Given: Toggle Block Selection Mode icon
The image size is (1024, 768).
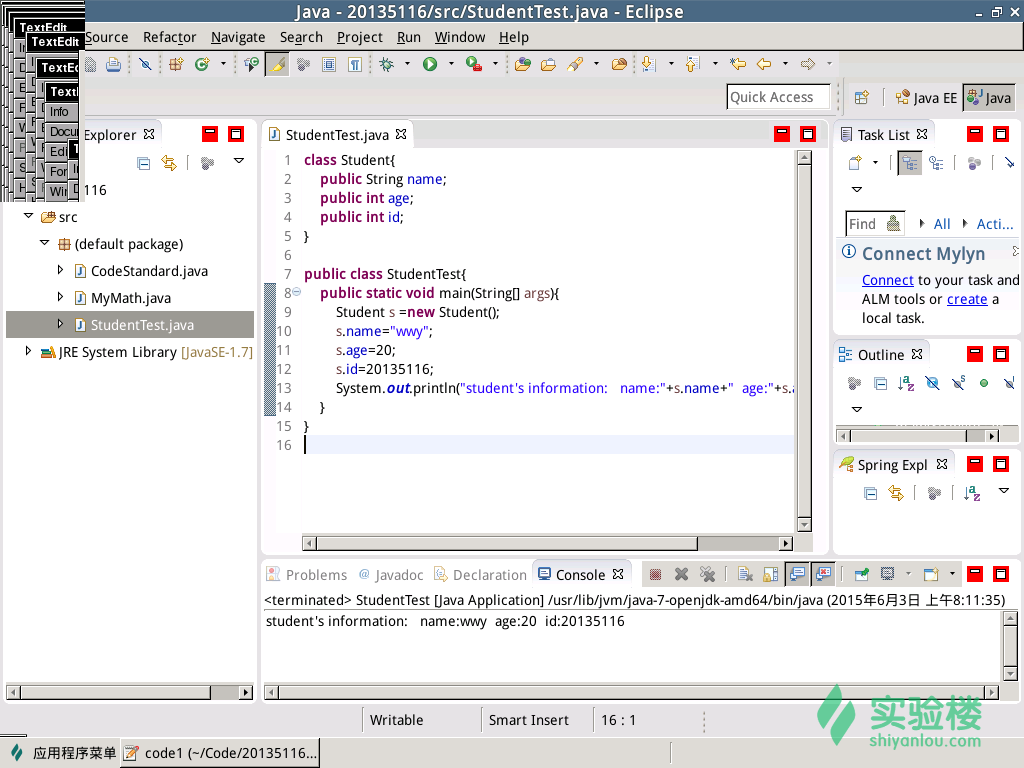Looking at the screenshot, I should [x=329, y=64].
